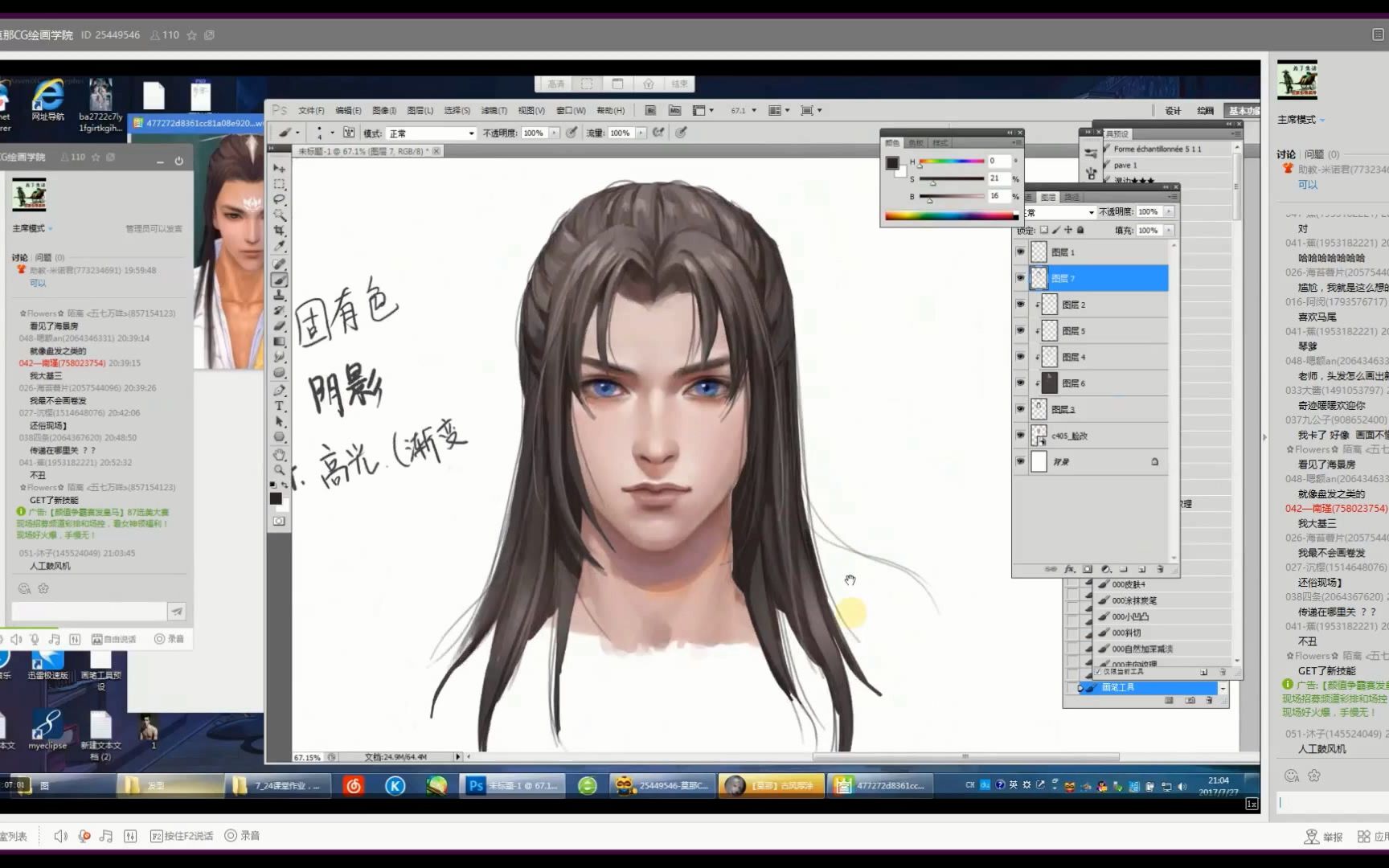The image size is (1389, 868).
Task: Hide the c405 layer eye icon
Action: (x=1020, y=436)
